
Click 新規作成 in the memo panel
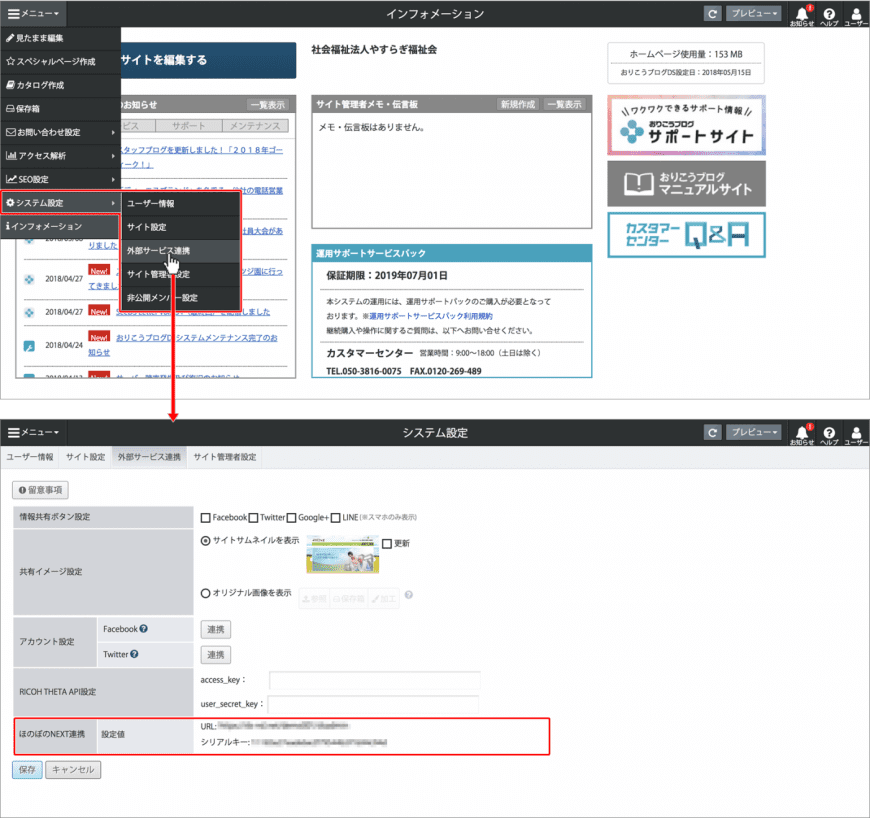coord(518,104)
